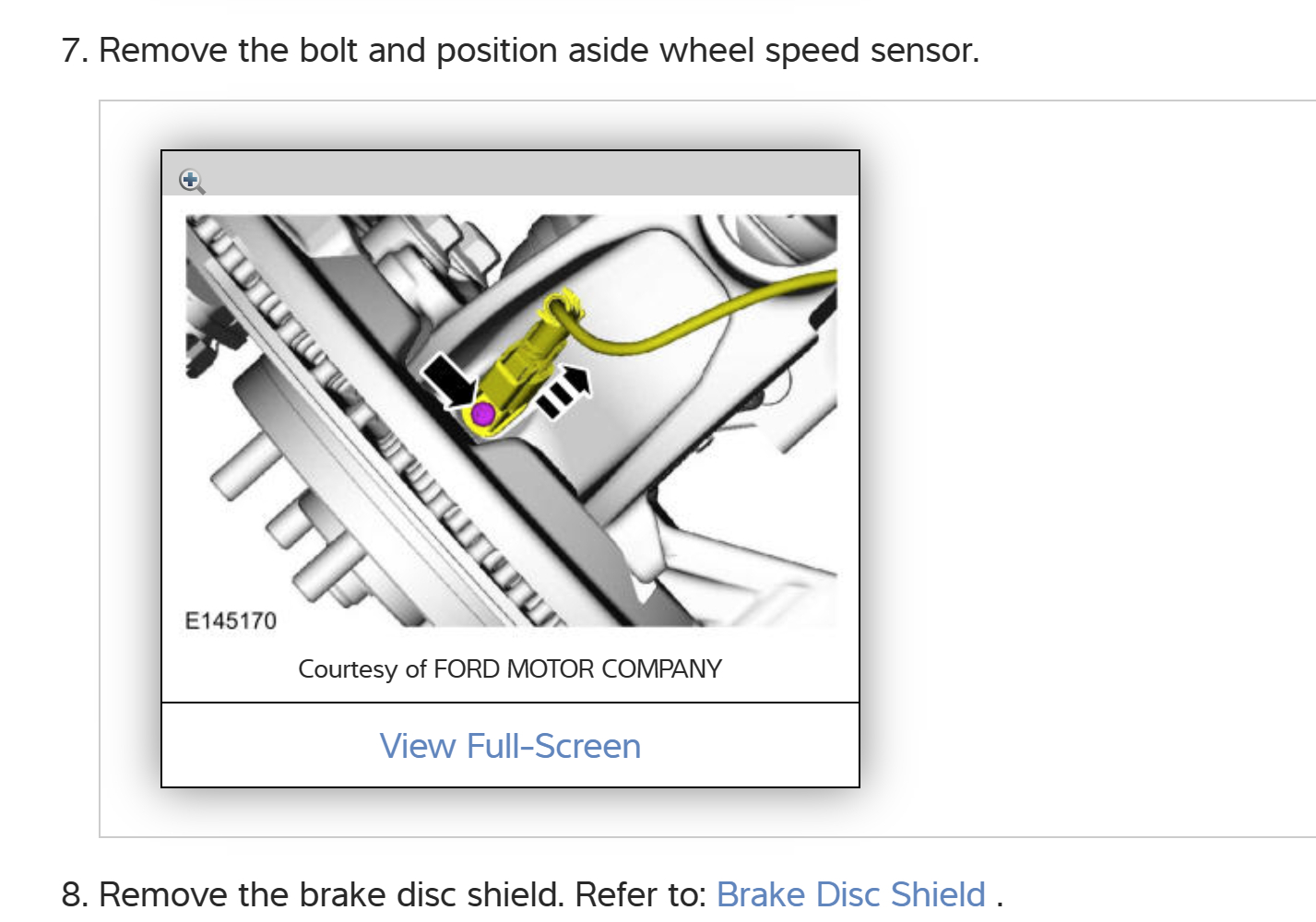Click the dashed black arrow beside sensor
Viewport: 1316px width, 922px height.
(563, 392)
